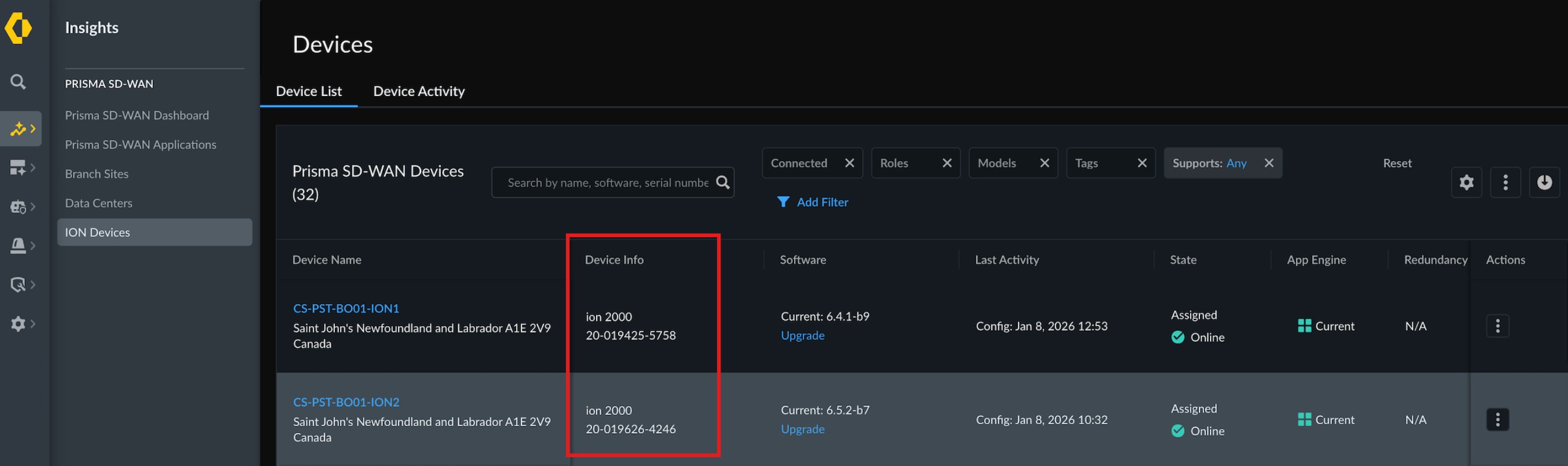Remove the Connected filter with its X
The width and height of the screenshot is (1568, 466).
tap(850, 162)
